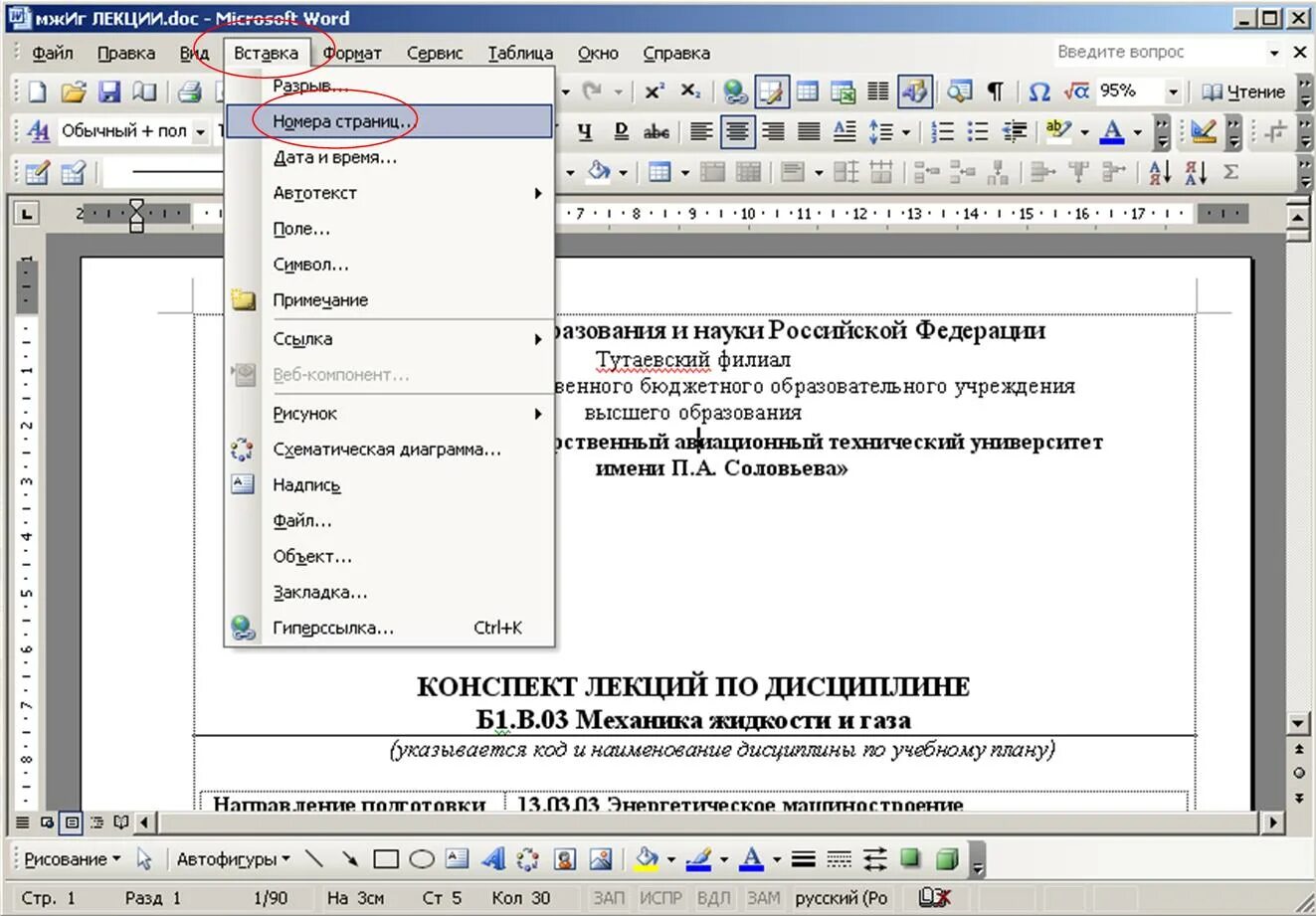Toggle underline formatting

pyautogui.click(x=585, y=131)
